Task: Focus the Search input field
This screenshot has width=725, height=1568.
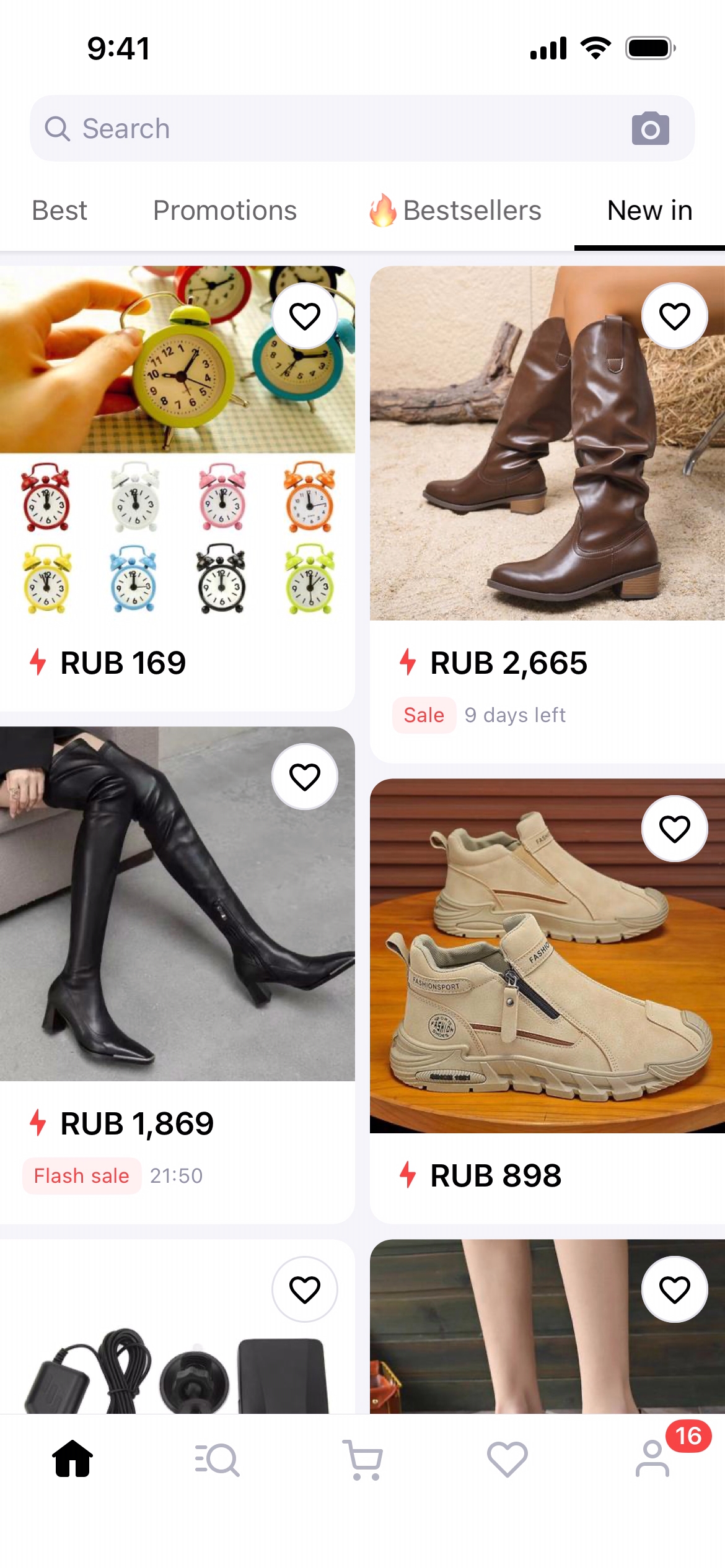Action: pos(362,129)
